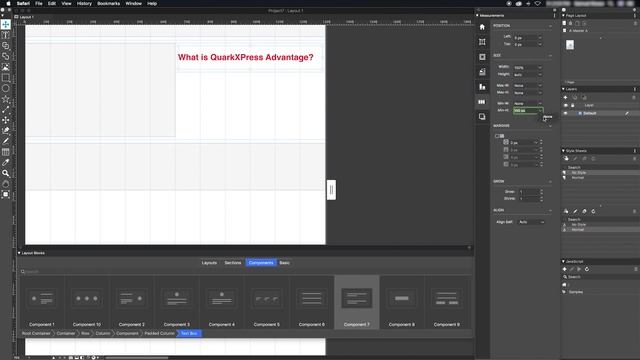
Task: Open the Left position dropdown
Action: pos(540,38)
